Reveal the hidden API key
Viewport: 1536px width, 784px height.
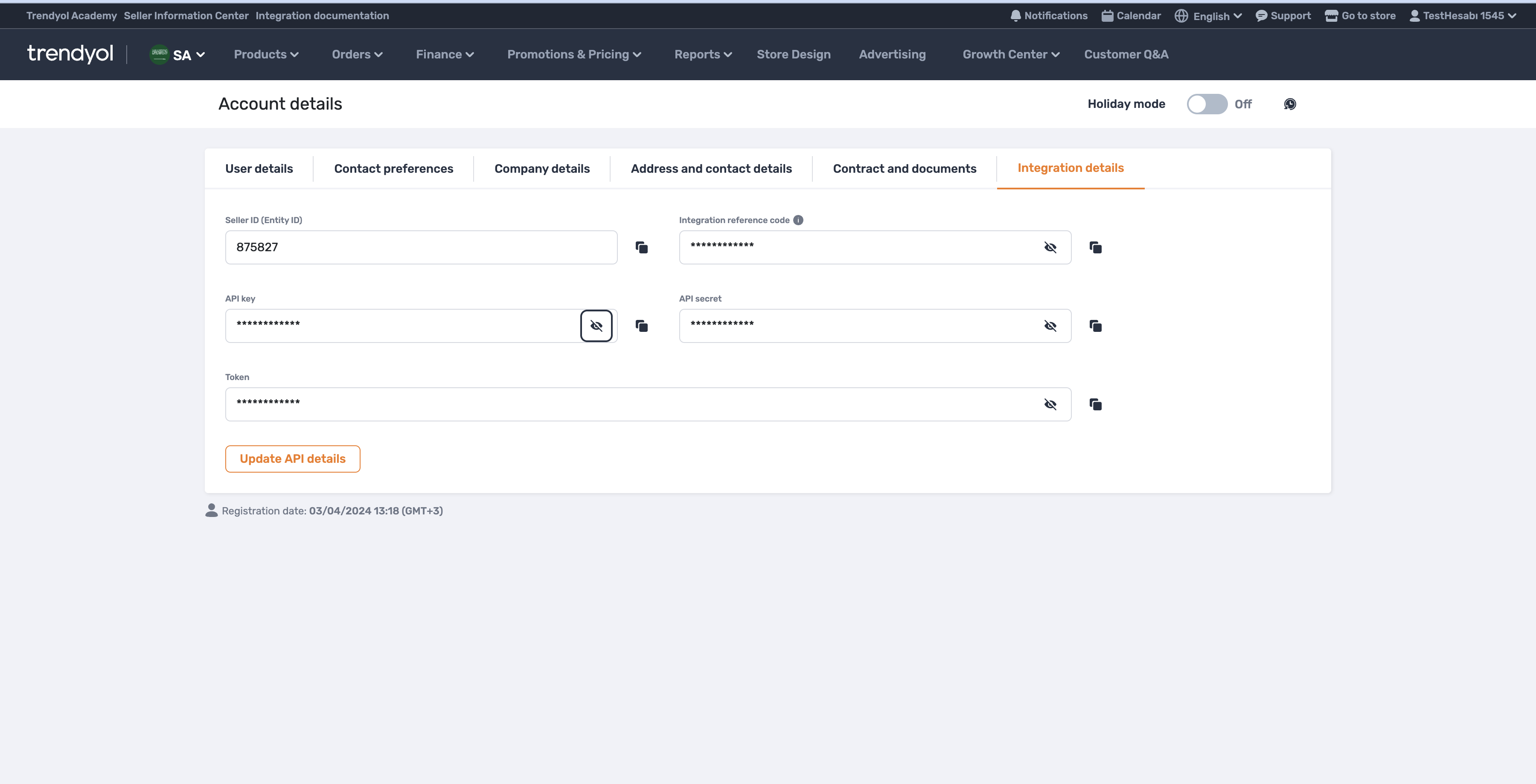[x=596, y=326]
